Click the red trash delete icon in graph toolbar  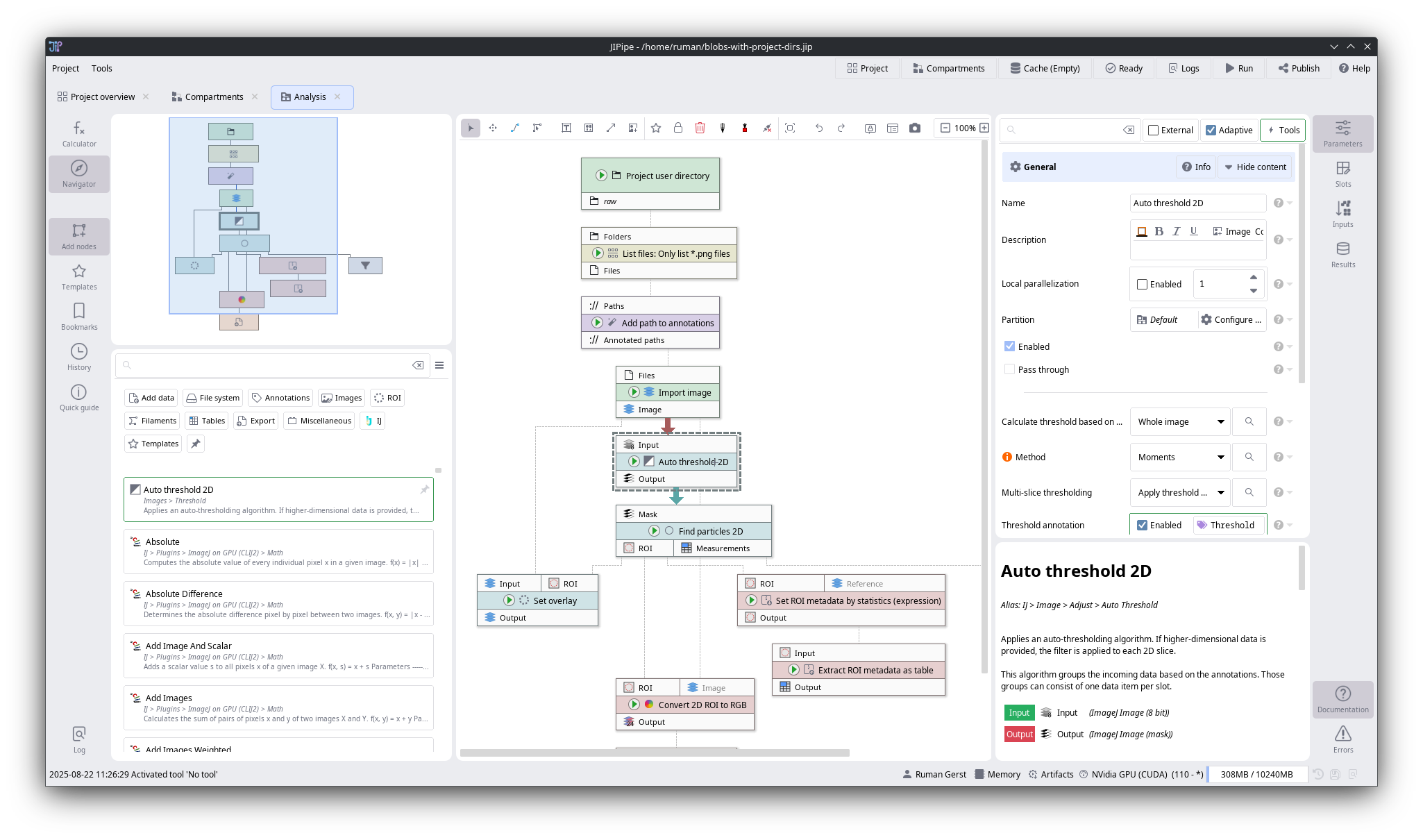pos(700,128)
